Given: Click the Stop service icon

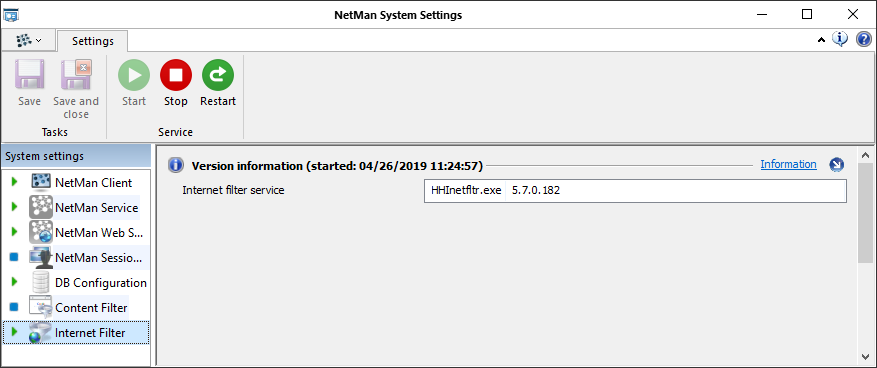Looking at the screenshot, I should (x=176, y=75).
